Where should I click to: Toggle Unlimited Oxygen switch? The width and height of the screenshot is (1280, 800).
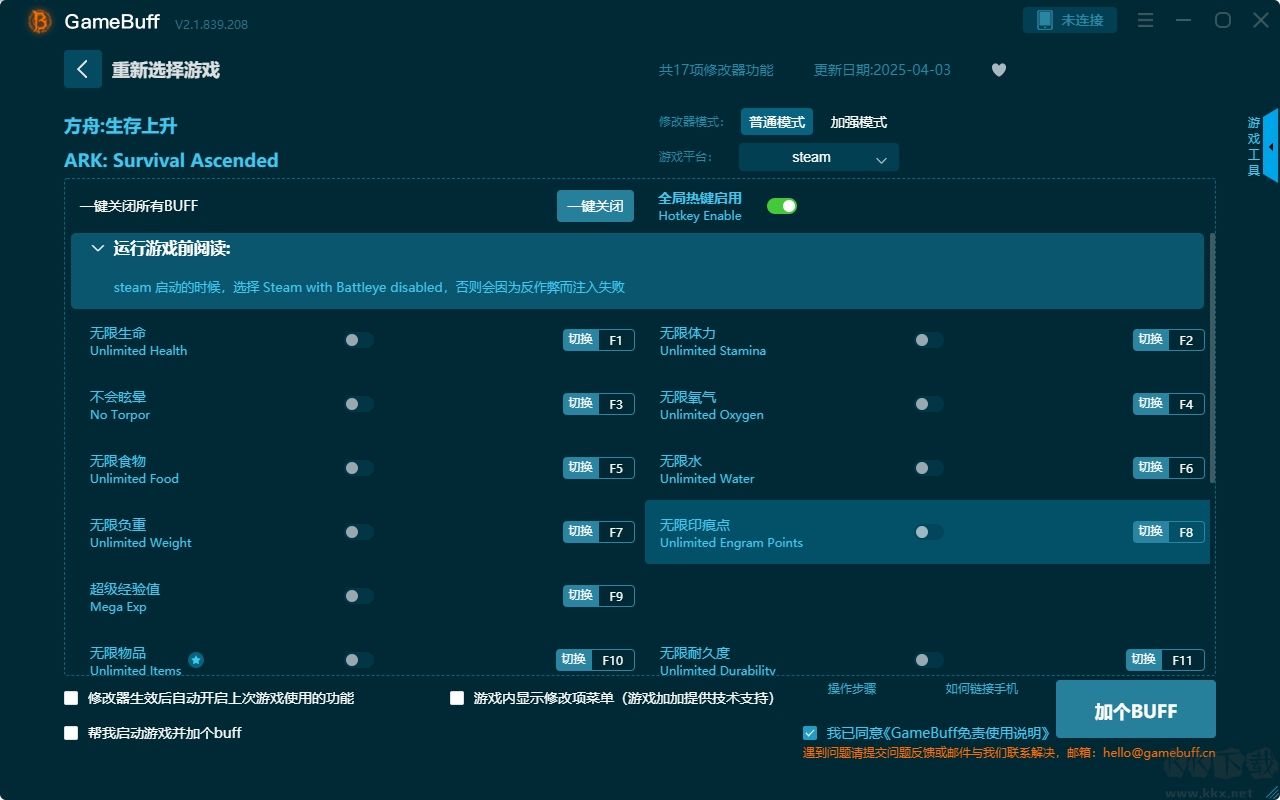[x=929, y=404]
